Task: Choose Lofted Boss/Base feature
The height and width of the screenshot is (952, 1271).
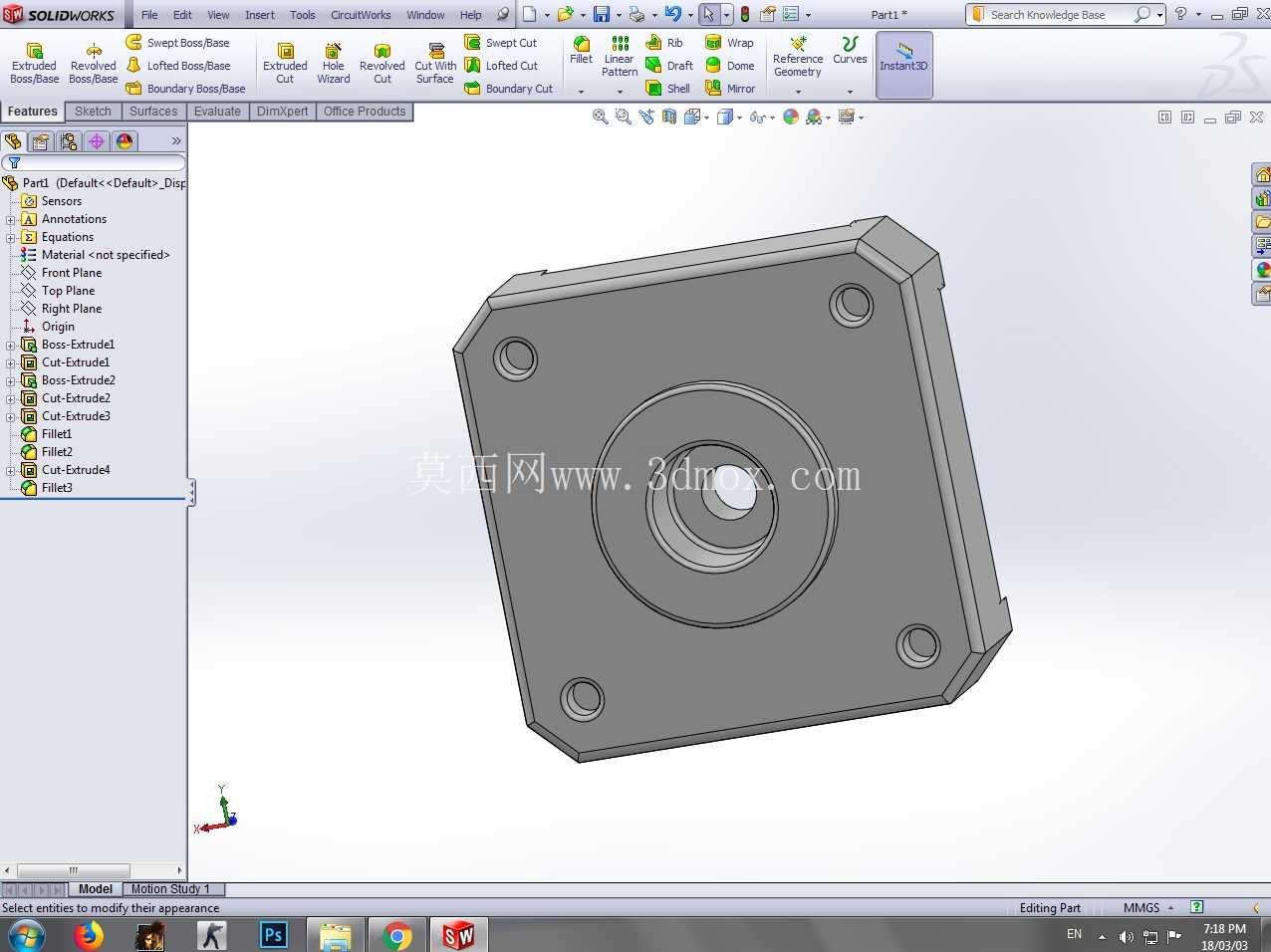Action: point(177,66)
